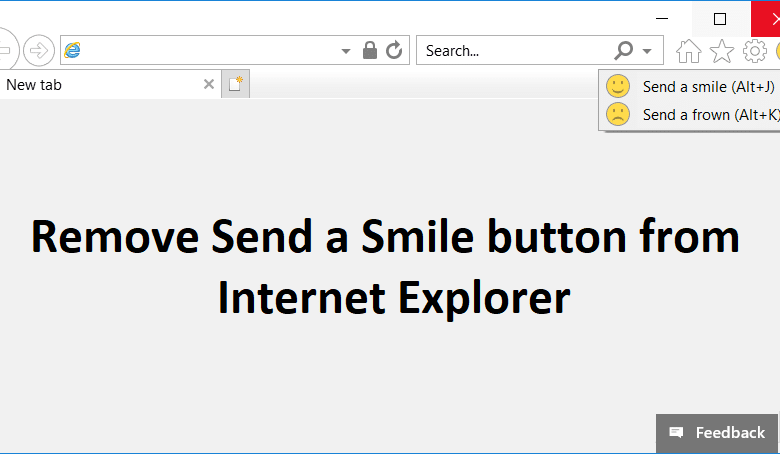Close the New tab tab
The height and width of the screenshot is (454, 780).
tap(209, 85)
